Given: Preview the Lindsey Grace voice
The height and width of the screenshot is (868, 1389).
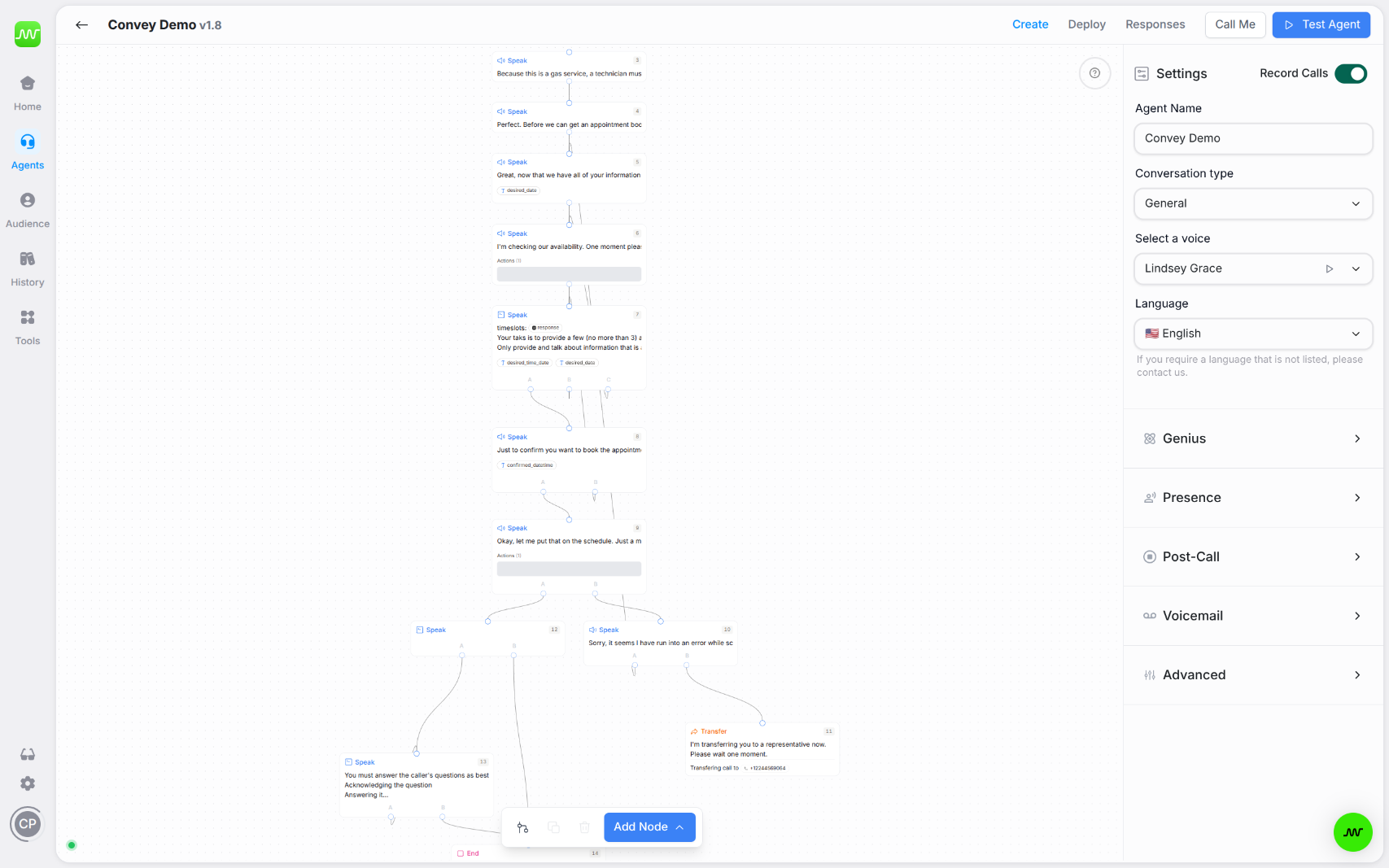Looking at the screenshot, I should tap(1330, 268).
